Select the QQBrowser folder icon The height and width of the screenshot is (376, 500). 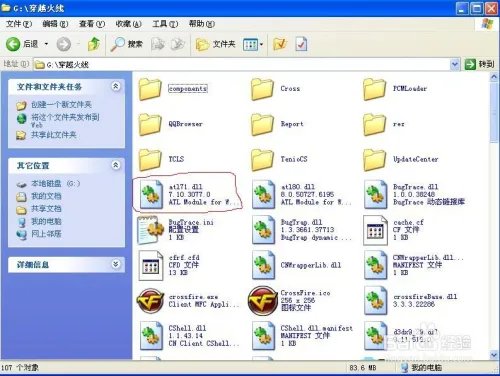pyautogui.click(x=150, y=124)
